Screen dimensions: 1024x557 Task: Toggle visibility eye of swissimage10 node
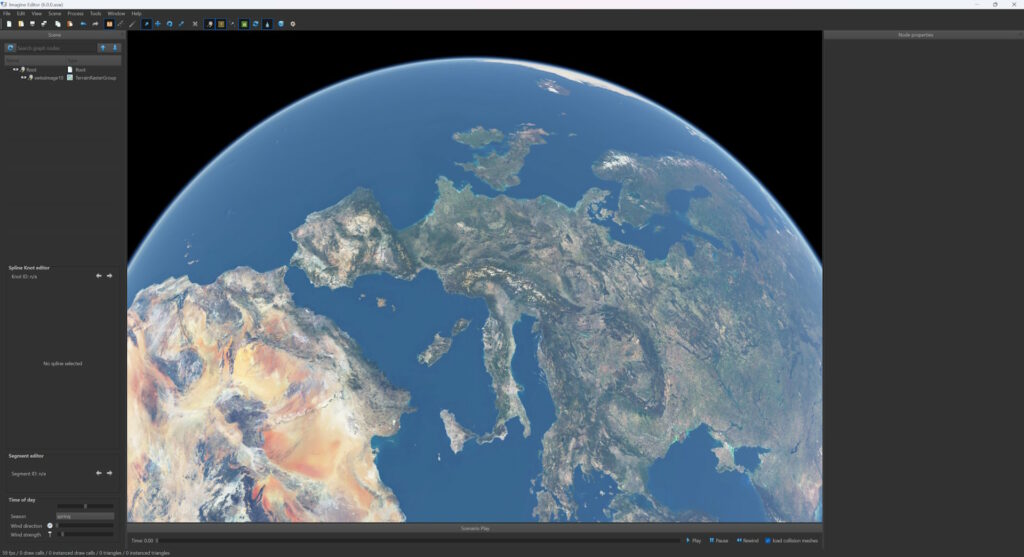tap(24, 77)
